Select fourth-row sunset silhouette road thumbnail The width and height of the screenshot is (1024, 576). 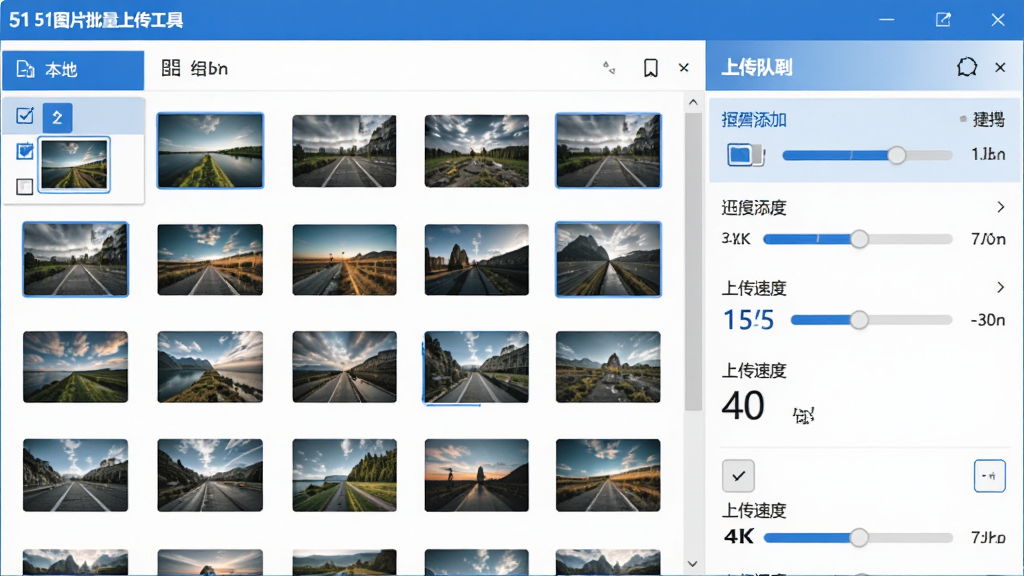click(477, 475)
